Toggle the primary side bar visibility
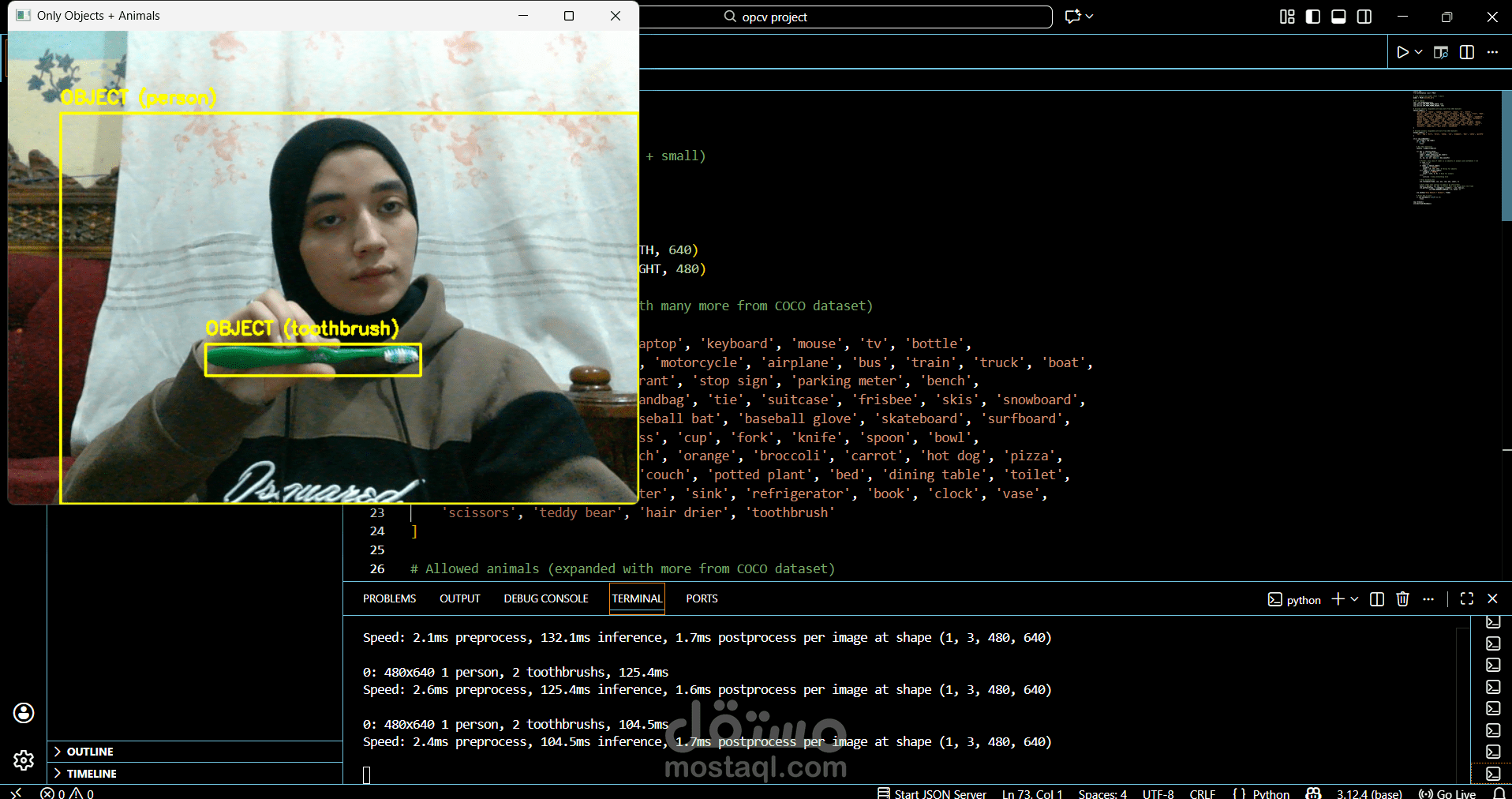Viewport: 1512px width, 799px height. [1313, 17]
